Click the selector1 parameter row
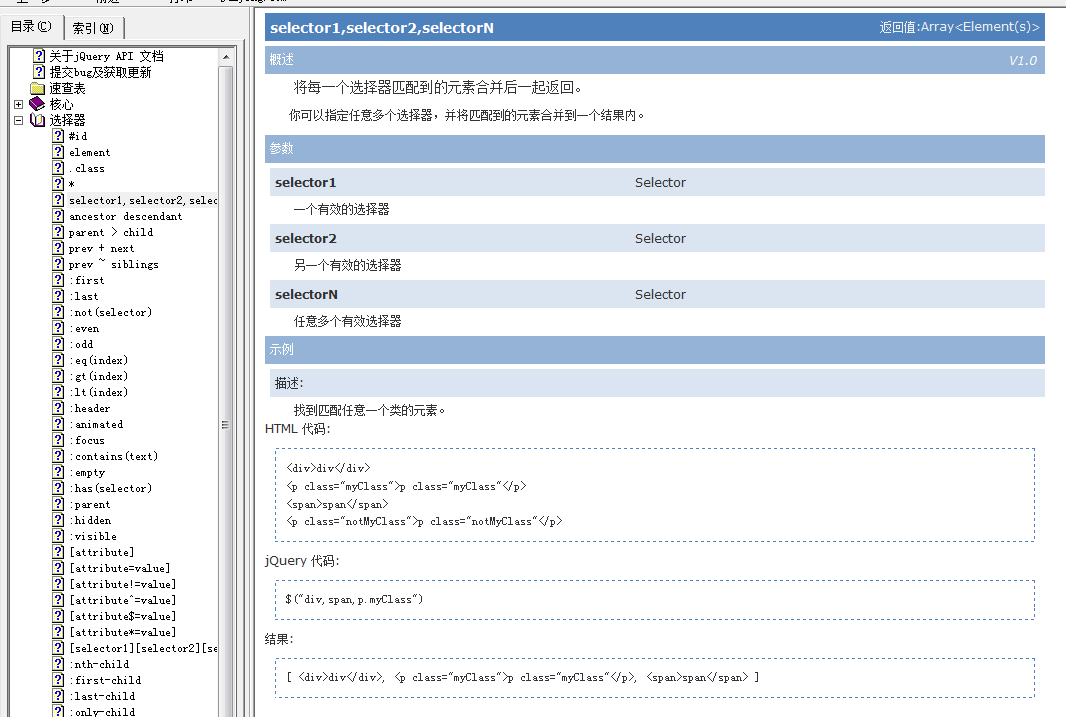This screenshot has height=717, width=1066. pos(657,182)
